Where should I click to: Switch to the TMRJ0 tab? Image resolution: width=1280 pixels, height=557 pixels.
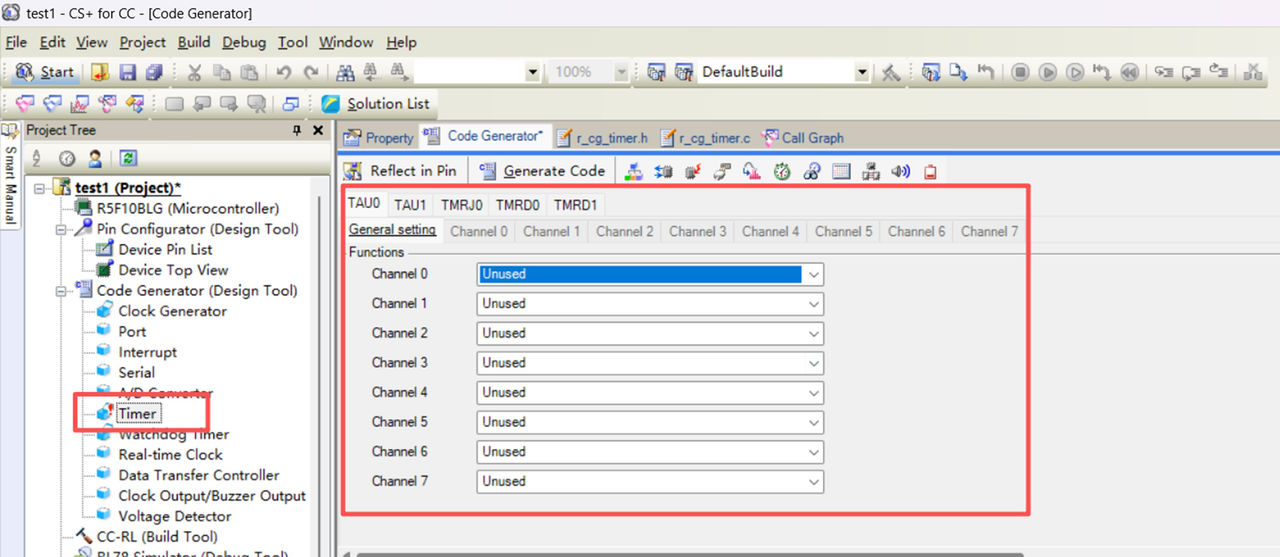click(462, 204)
